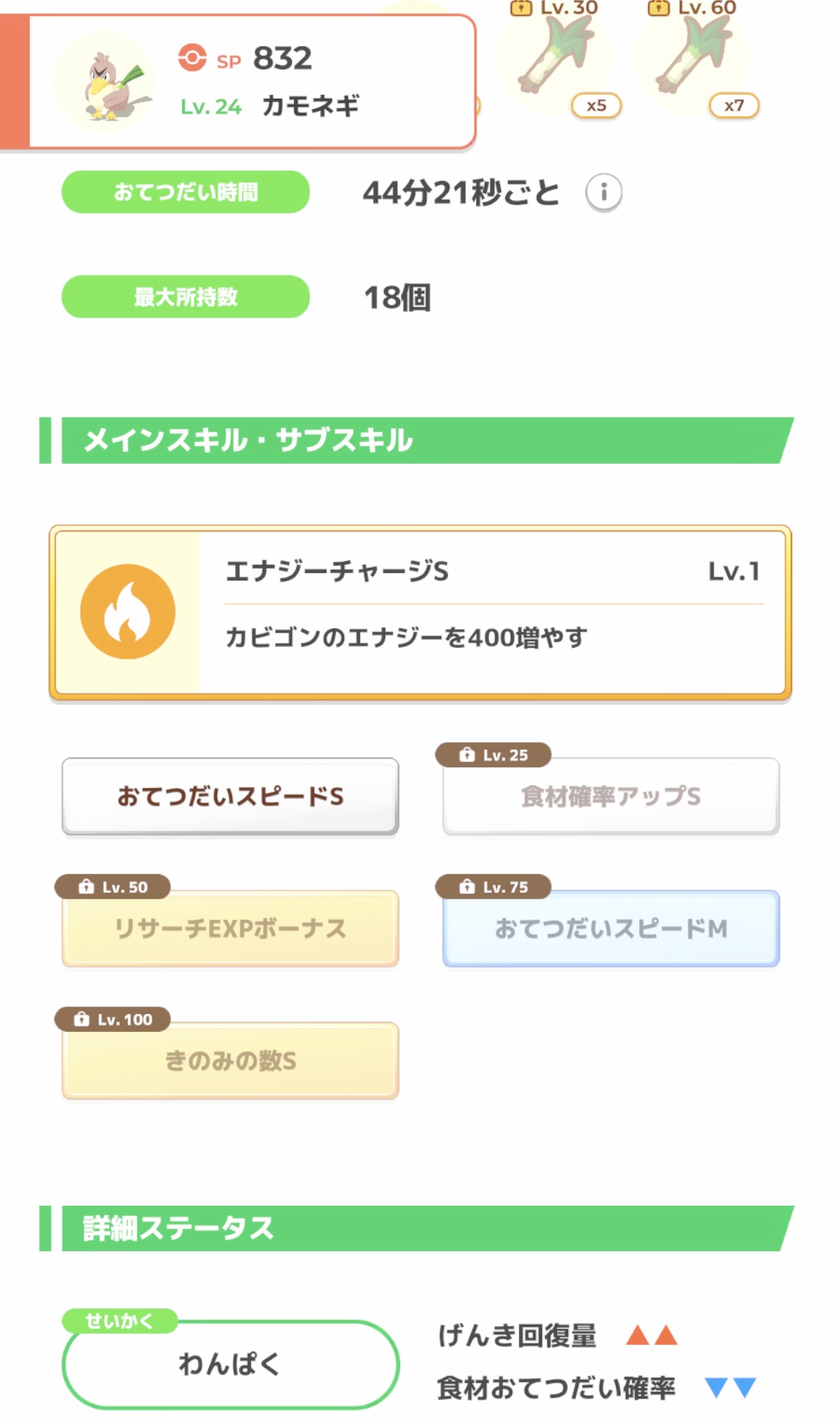Open the エナジーチャージS main skill card
This screenshot has width=840, height=1421.
pyautogui.click(x=493, y=612)
